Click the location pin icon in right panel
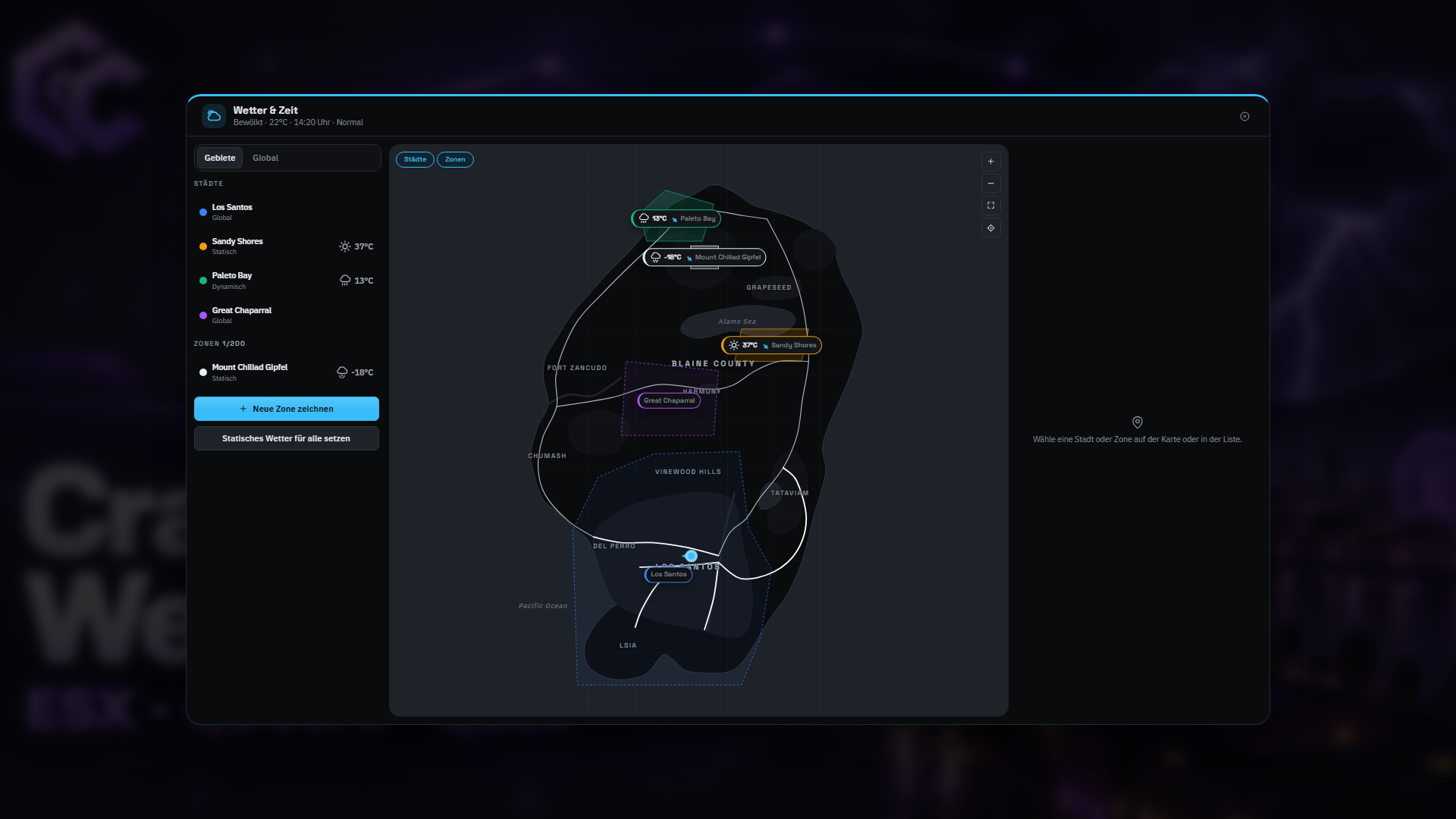1456x819 pixels. point(1137,422)
